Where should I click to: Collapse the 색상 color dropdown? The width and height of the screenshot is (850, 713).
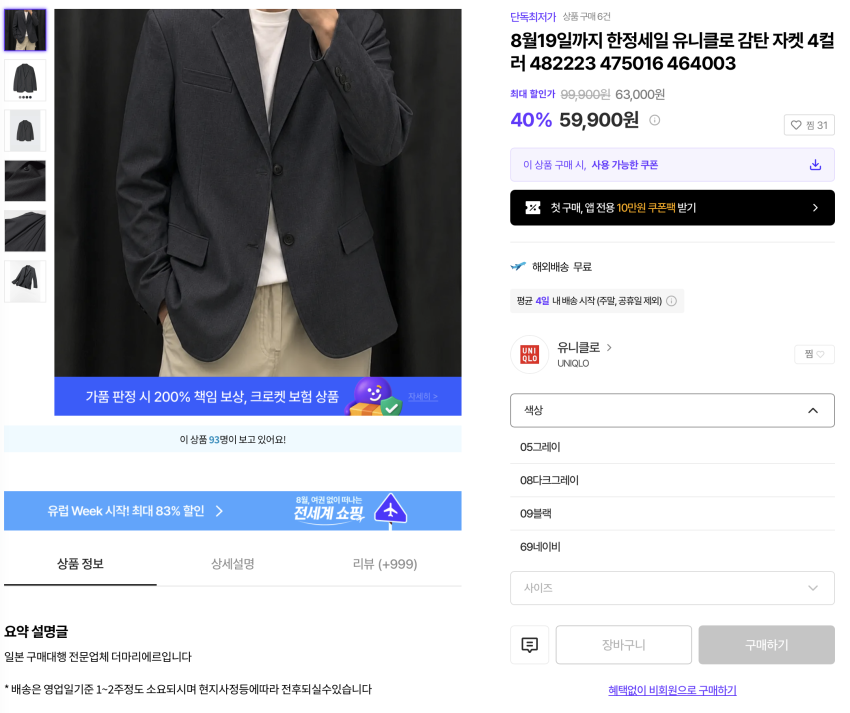[672, 410]
